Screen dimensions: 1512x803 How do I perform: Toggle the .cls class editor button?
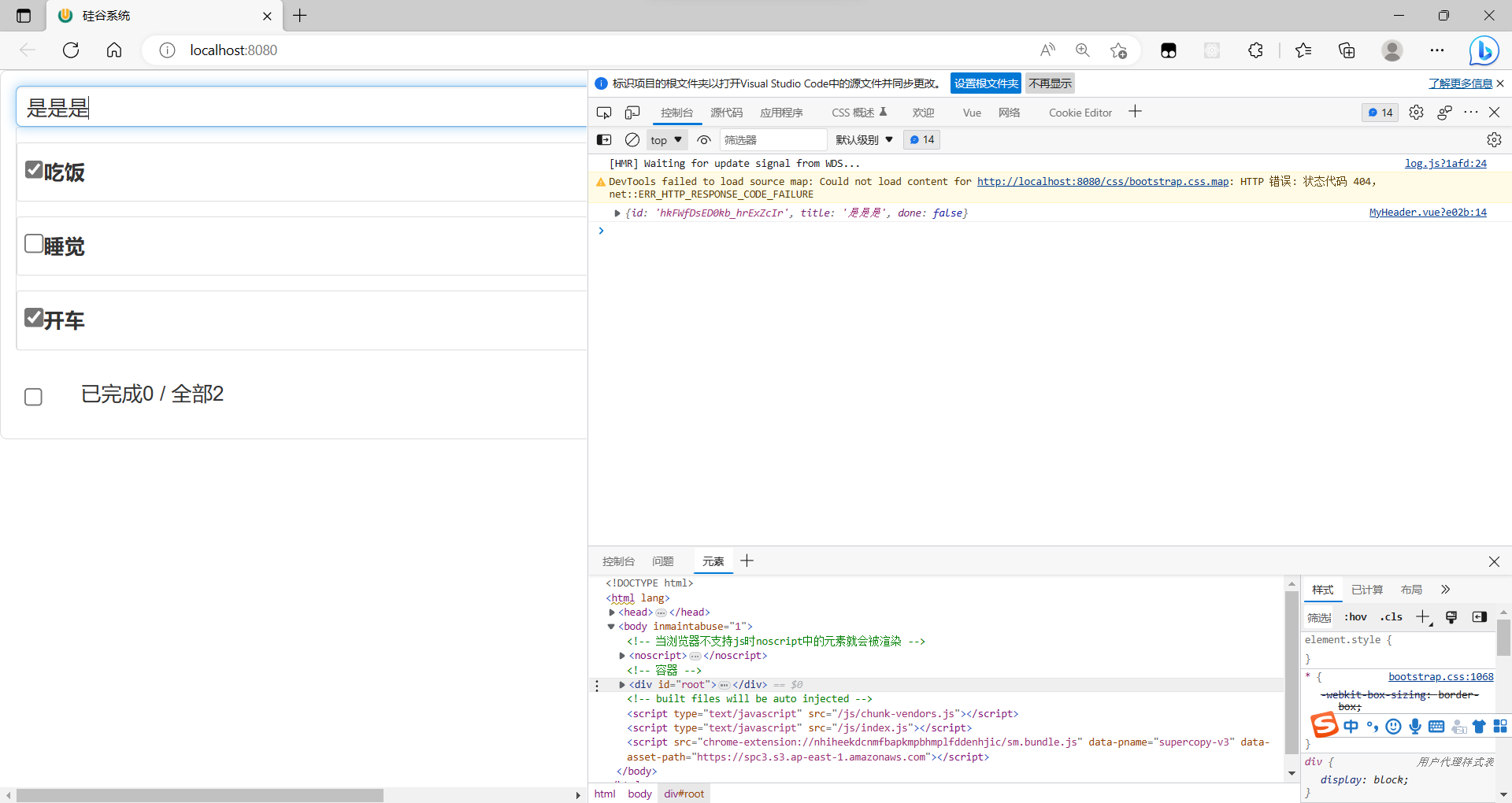(1392, 617)
